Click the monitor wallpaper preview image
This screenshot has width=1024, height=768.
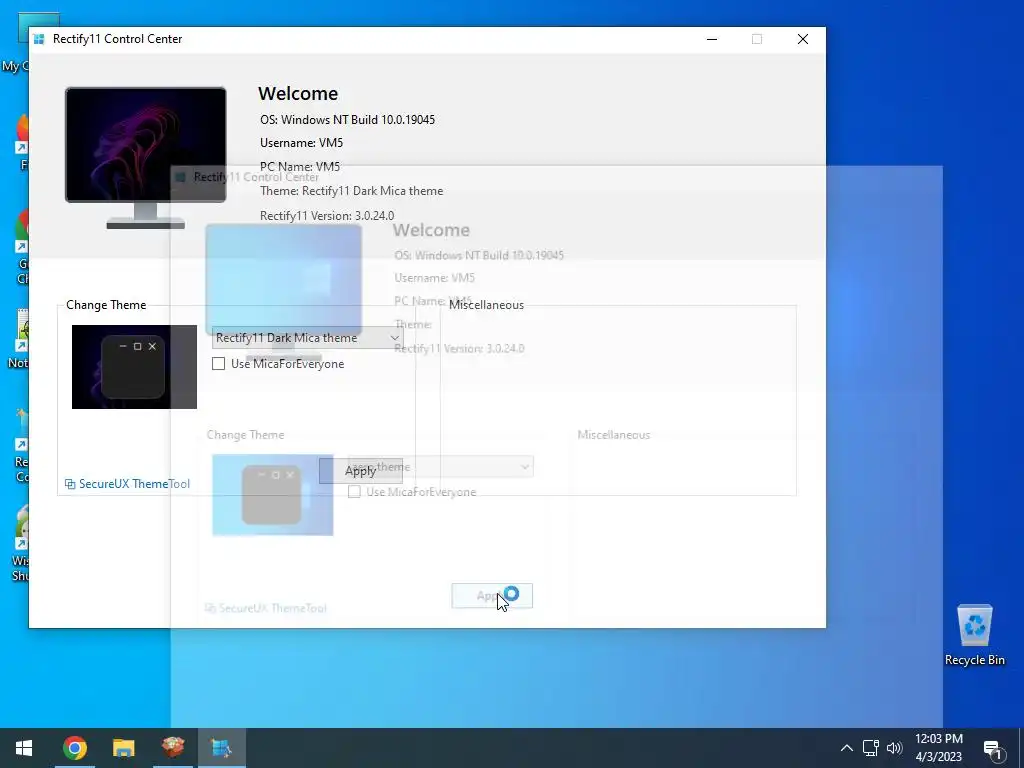click(146, 157)
